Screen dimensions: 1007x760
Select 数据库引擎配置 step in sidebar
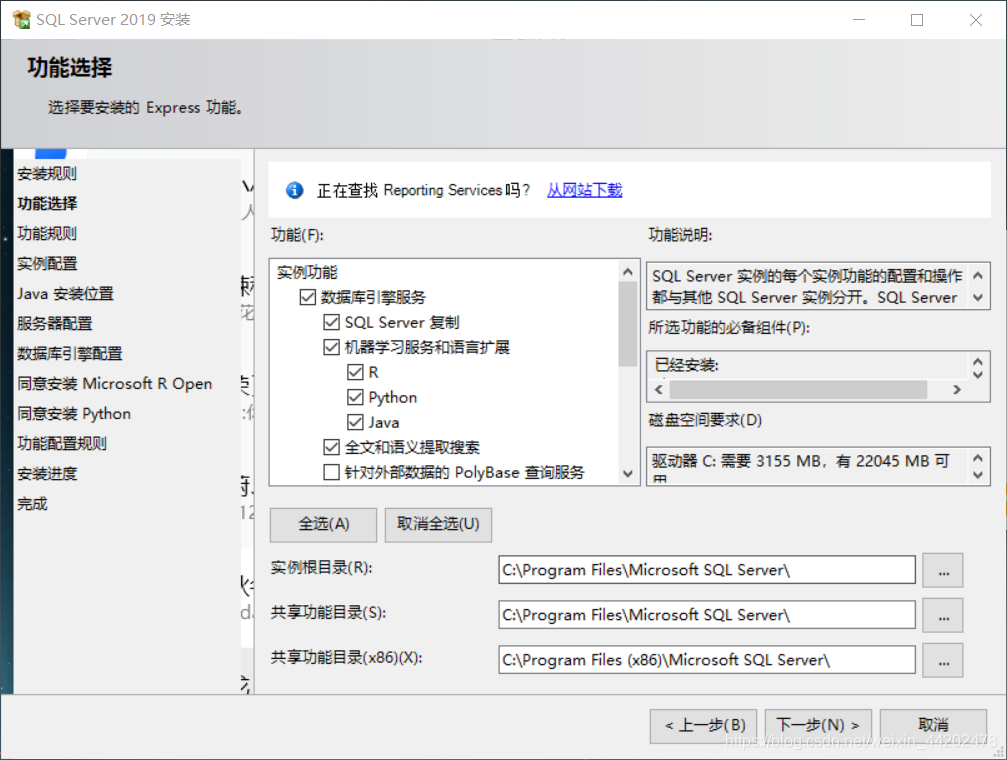pos(69,353)
